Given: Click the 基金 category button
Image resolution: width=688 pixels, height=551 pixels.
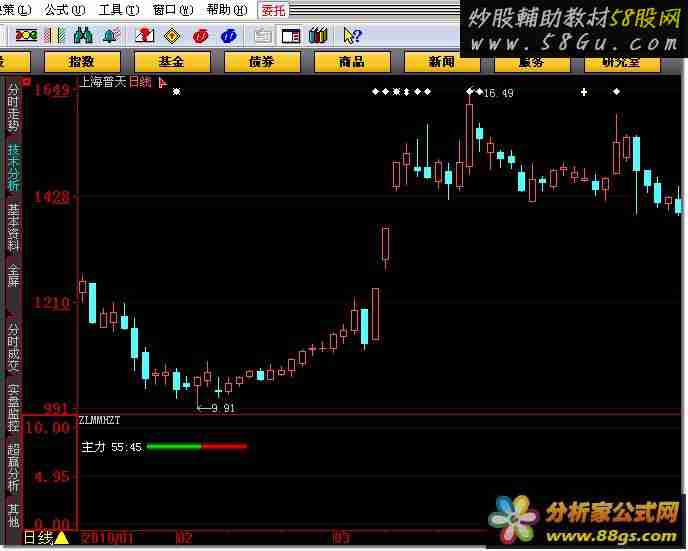Looking at the screenshot, I should pos(172,61).
